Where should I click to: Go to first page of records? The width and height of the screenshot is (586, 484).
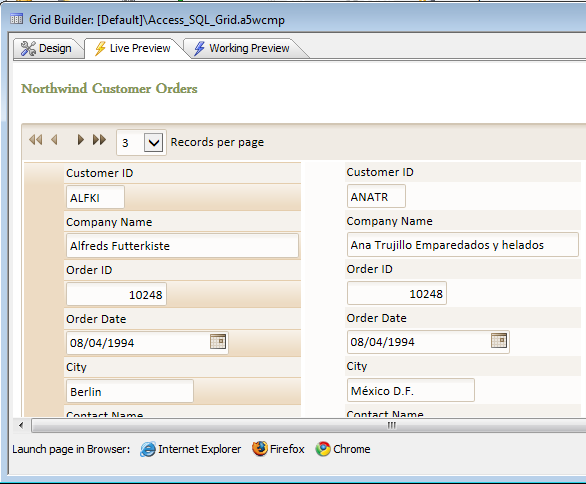(x=36, y=140)
